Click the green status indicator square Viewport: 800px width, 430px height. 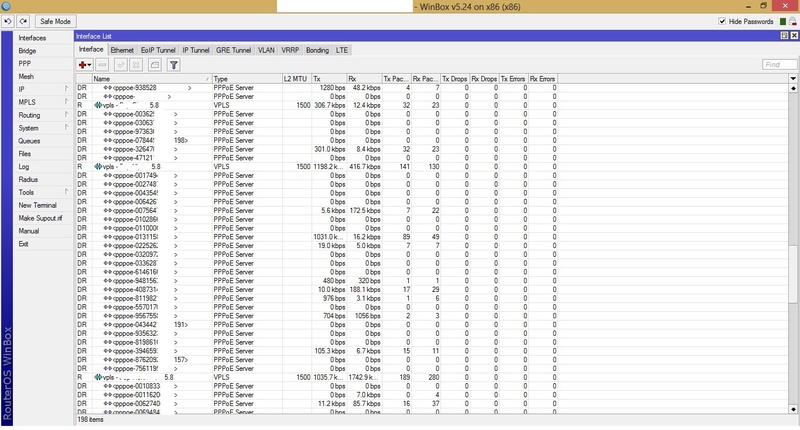[x=783, y=21]
